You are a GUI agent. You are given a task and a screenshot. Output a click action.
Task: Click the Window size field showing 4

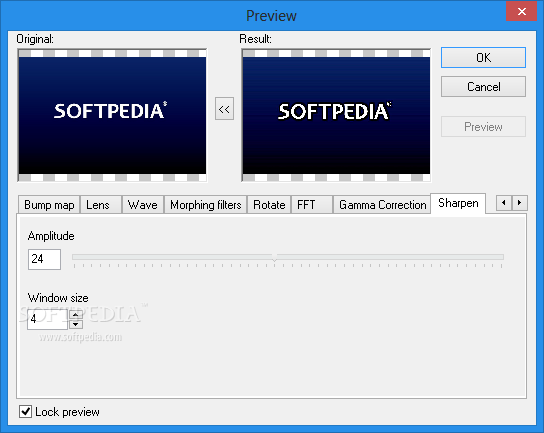[x=48, y=319]
